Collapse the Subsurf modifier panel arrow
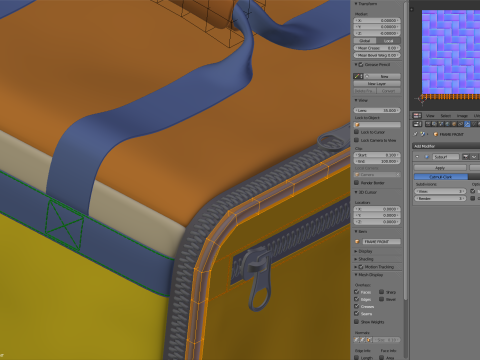Viewport: 480px width, 360px height. [417, 157]
